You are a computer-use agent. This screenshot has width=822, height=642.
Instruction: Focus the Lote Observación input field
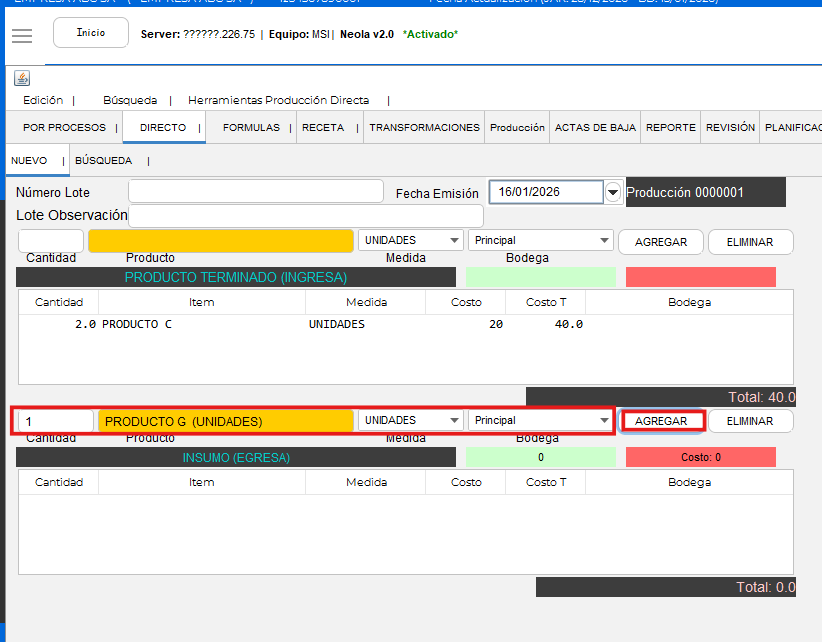(x=305, y=216)
